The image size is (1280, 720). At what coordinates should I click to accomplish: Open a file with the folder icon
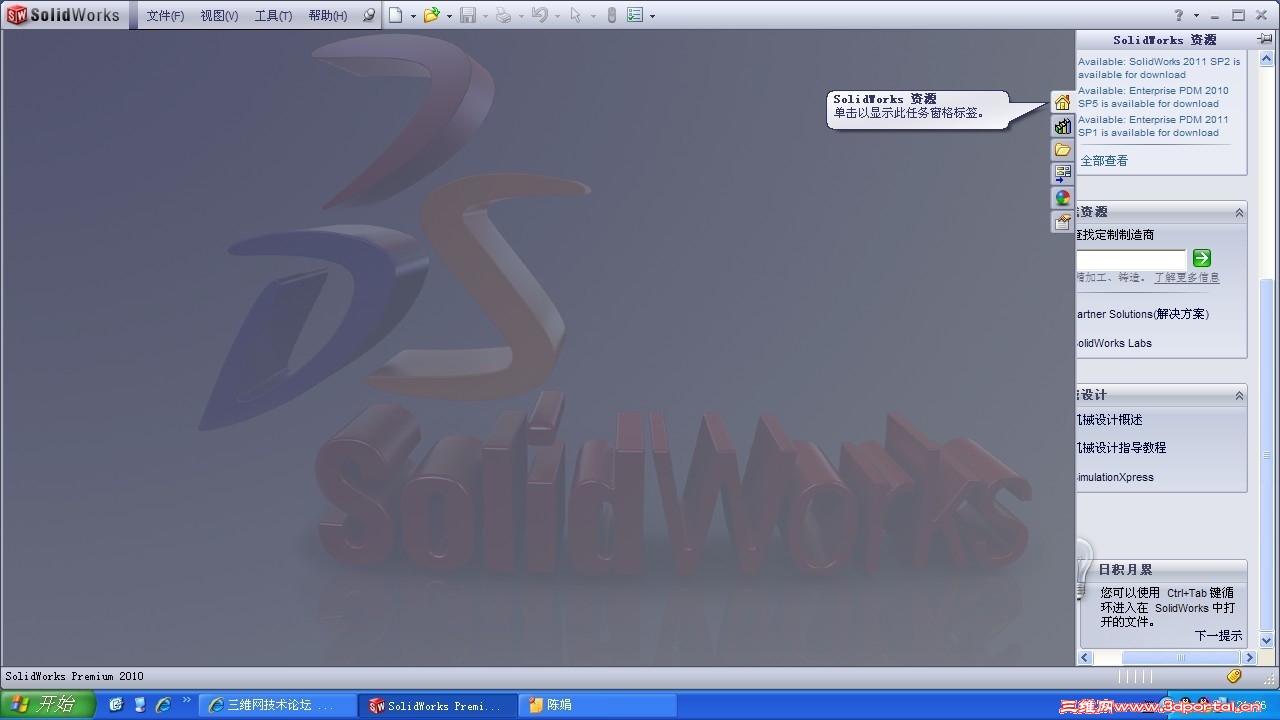click(x=432, y=15)
